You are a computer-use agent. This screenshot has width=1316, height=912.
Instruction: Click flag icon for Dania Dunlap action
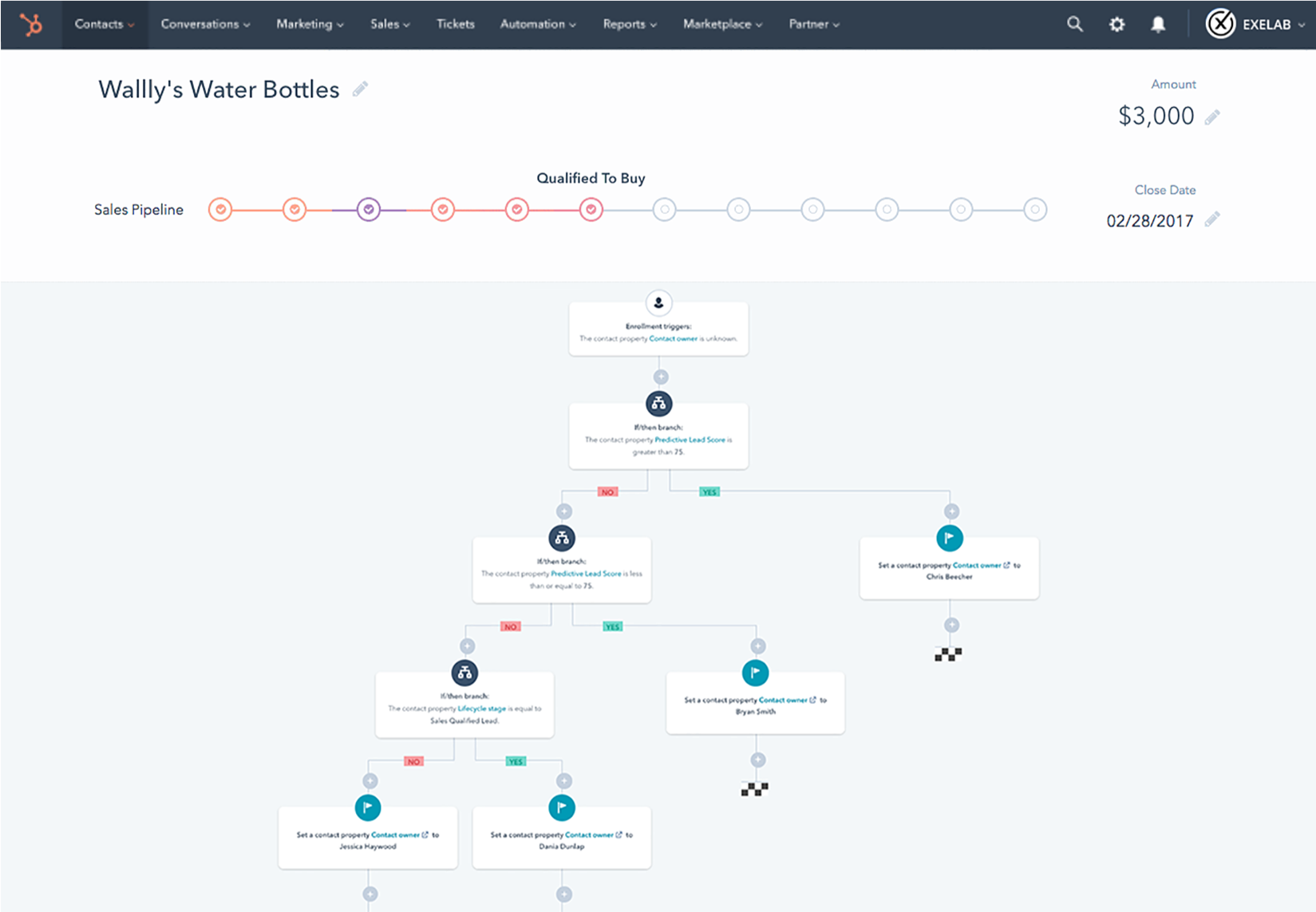coord(562,807)
